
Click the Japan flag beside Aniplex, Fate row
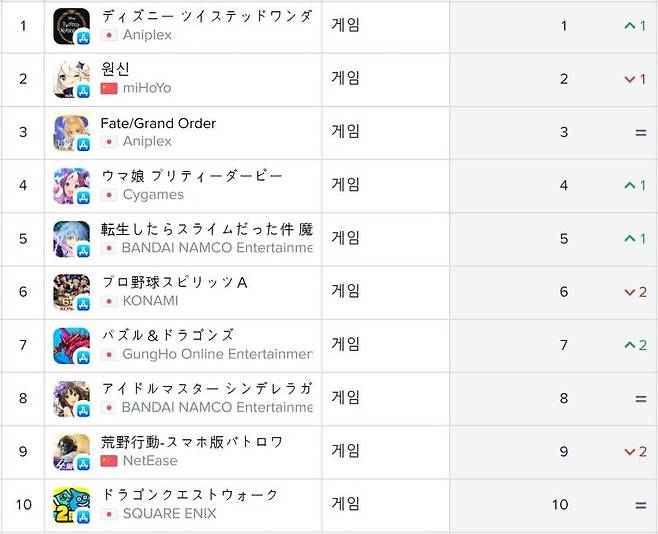click(109, 142)
